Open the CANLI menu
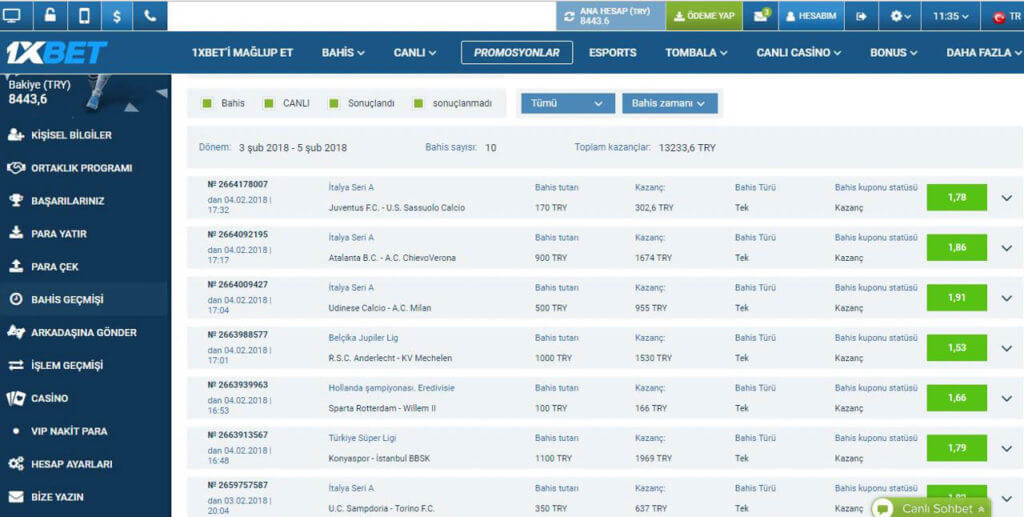The width and height of the screenshot is (1024, 517). tap(415, 53)
